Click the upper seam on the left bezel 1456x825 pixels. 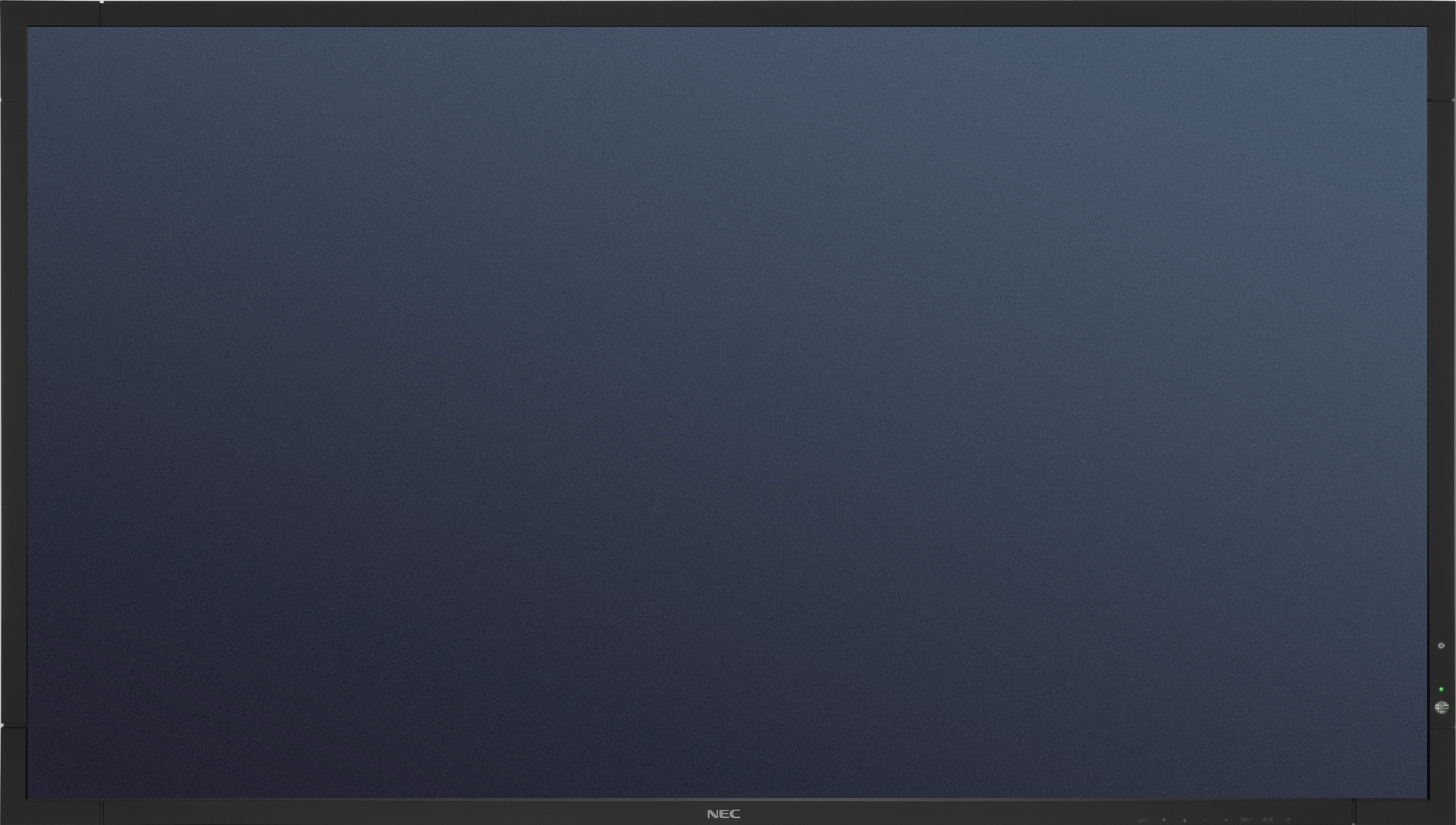pos(13,100)
